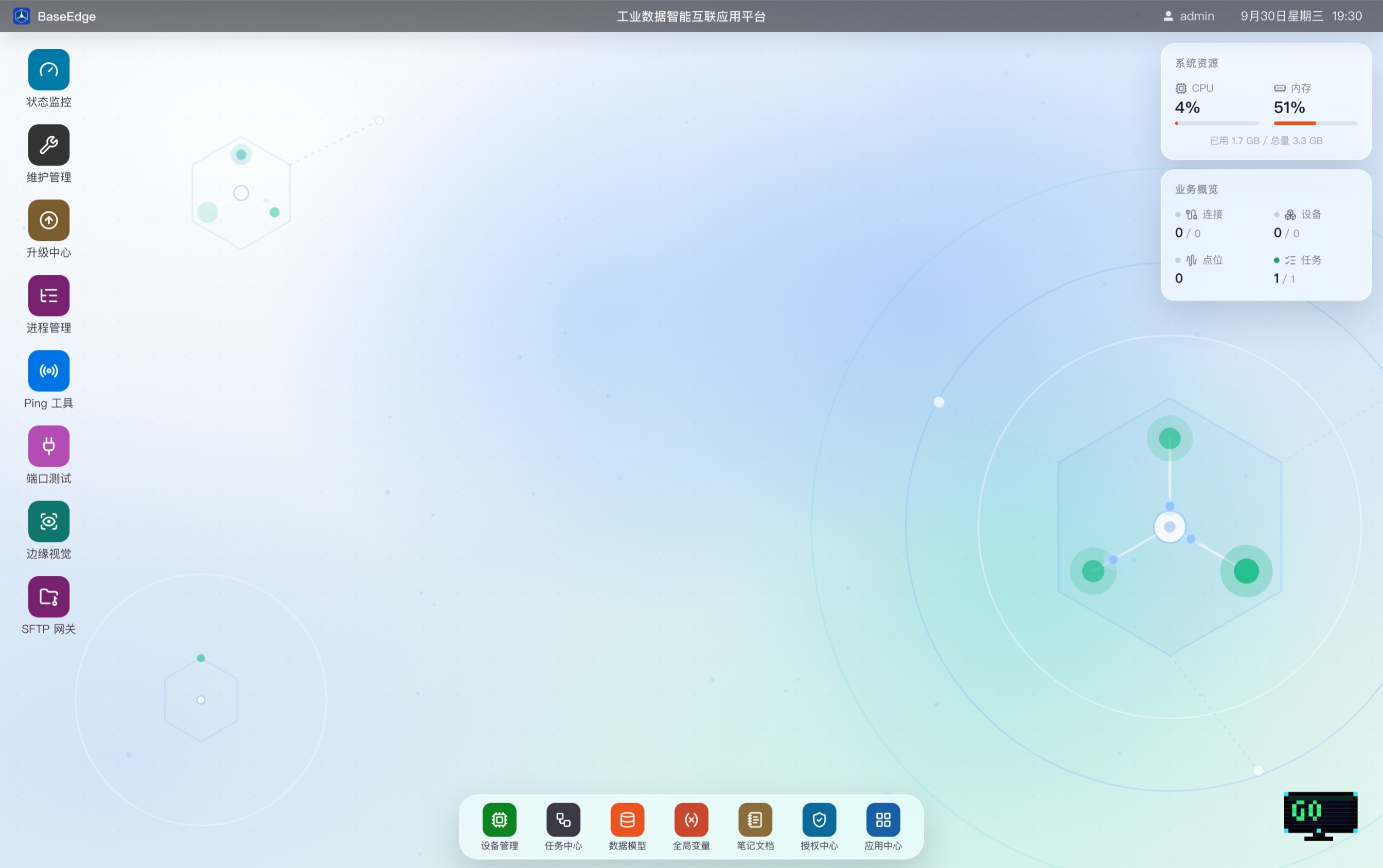Image resolution: width=1383 pixels, height=868 pixels.
Task: Open 应用中心 app center grid icon
Action: point(883,819)
